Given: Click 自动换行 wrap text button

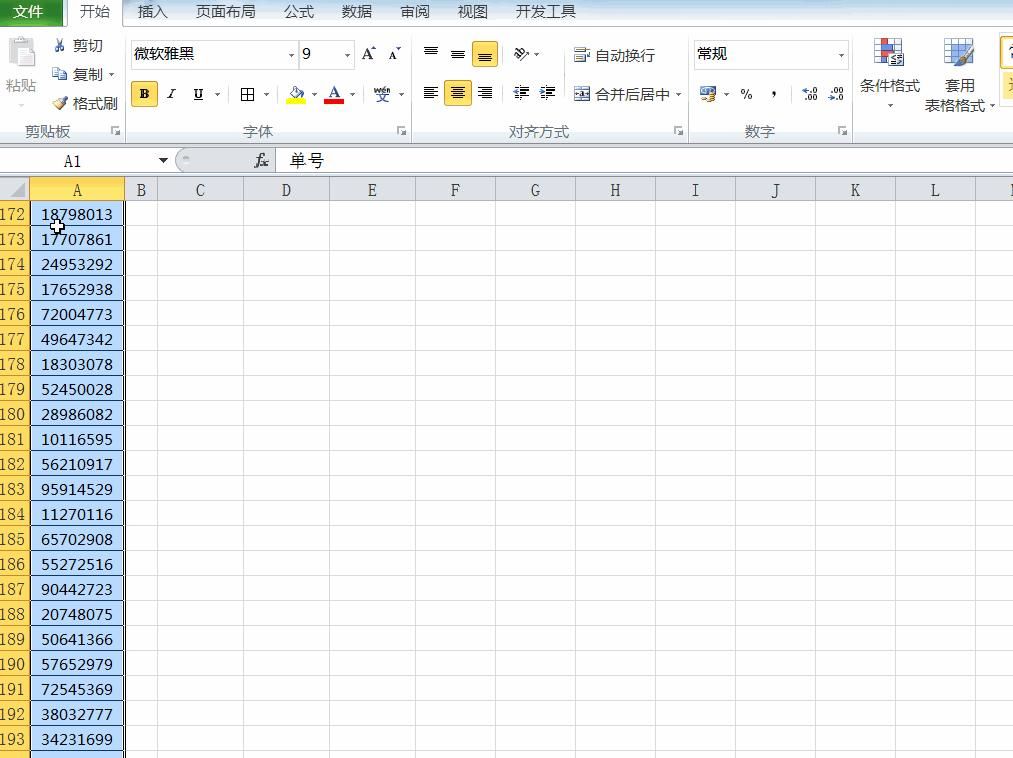Looking at the screenshot, I should coord(614,56).
